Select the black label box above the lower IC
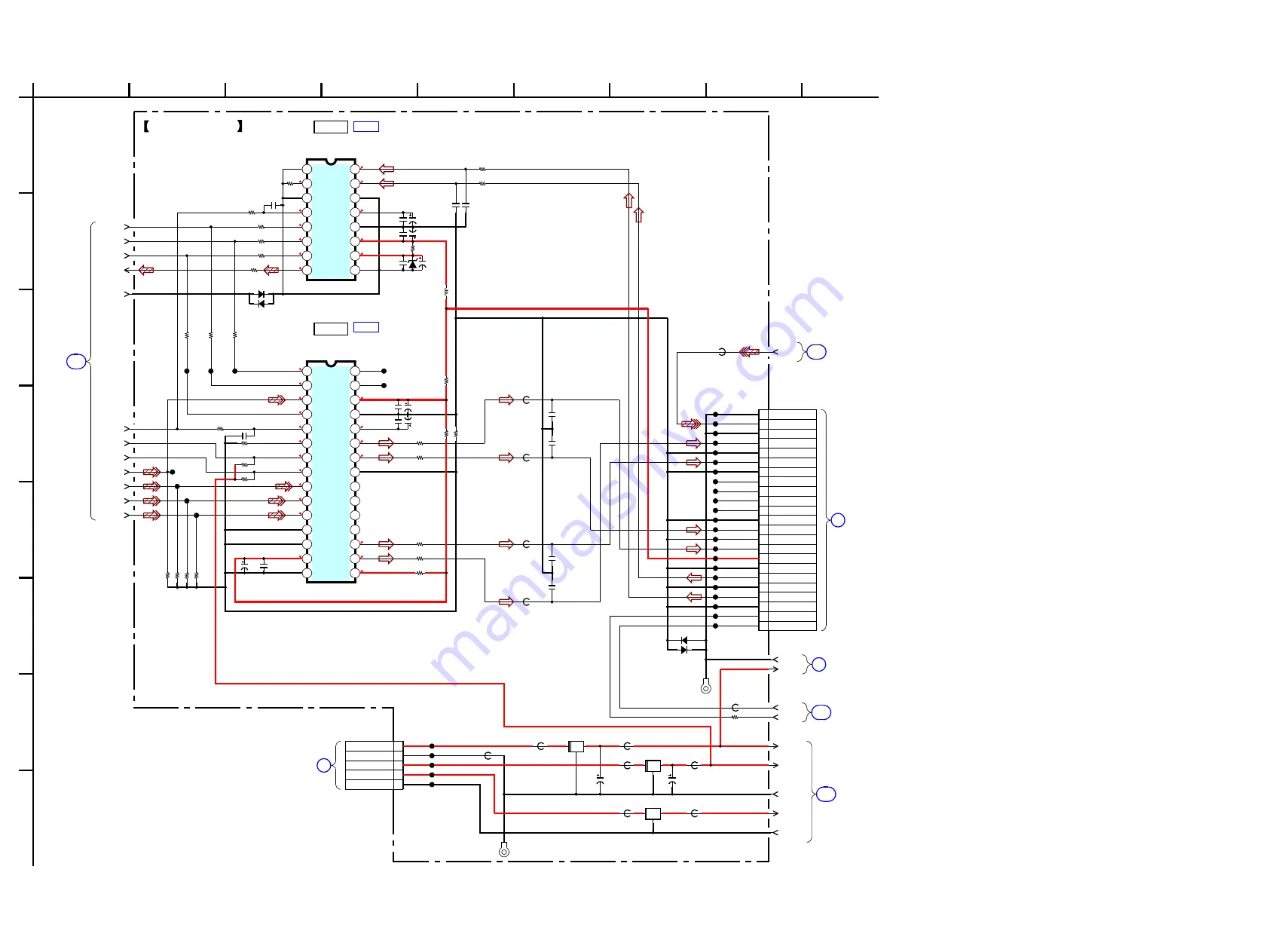Viewport: 1266px width, 952px height. pos(331,329)
